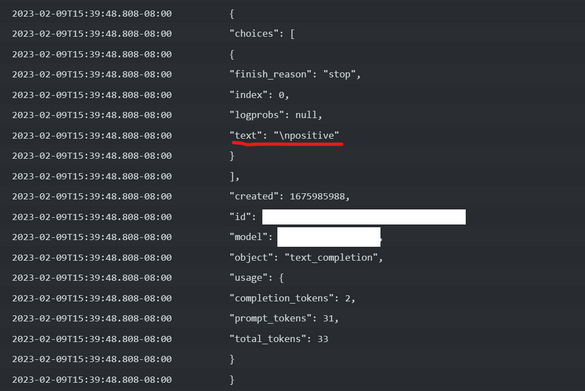Select the "object": "text_completion" log line

point(306,258)
